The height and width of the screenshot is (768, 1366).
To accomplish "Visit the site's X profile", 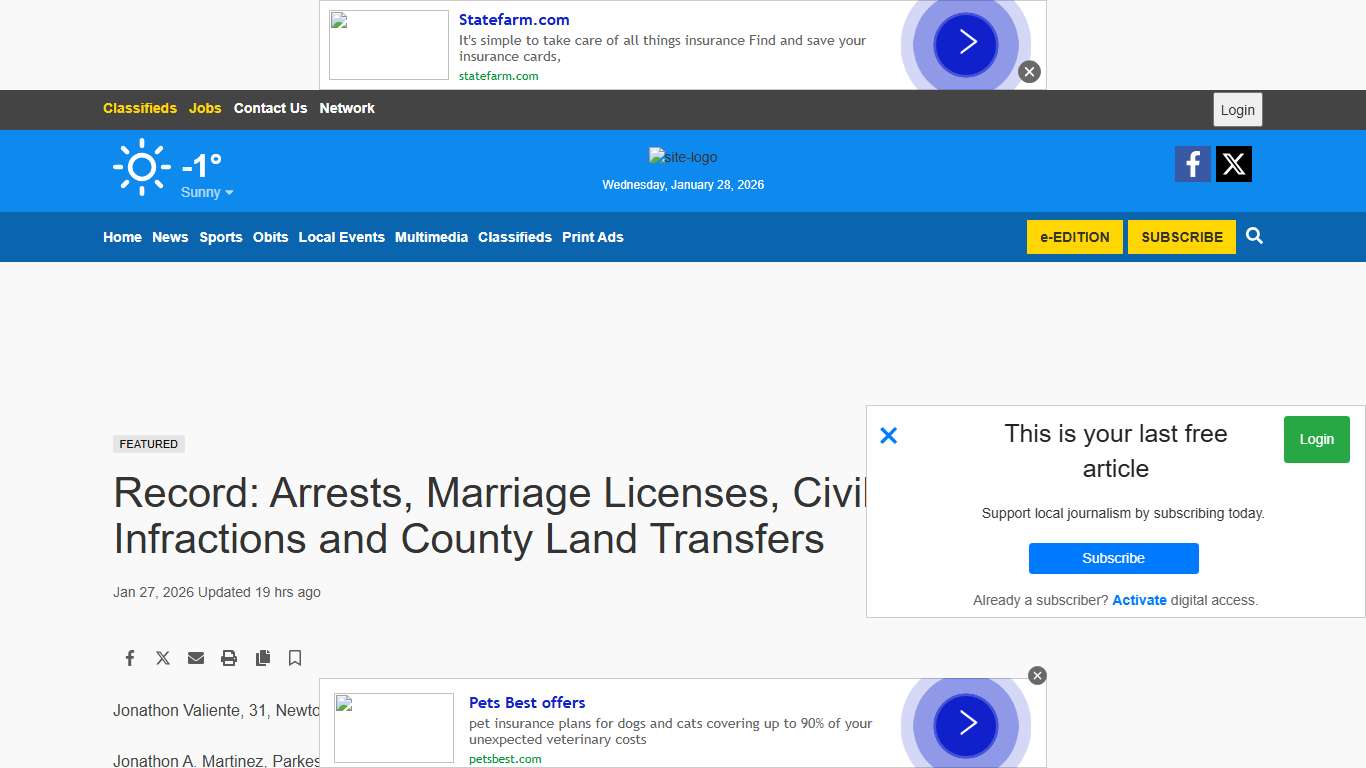I will point(1233,163).
